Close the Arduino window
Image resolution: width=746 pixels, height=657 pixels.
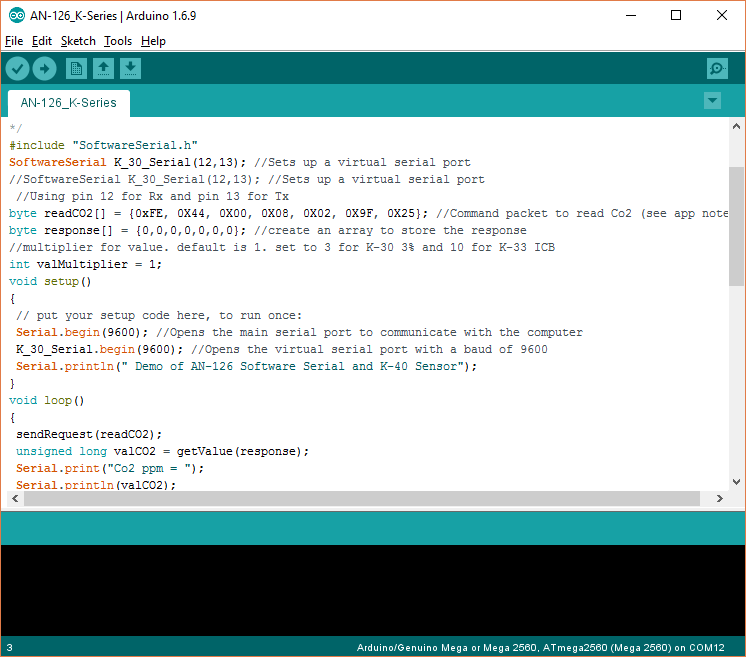pos(722,16)
